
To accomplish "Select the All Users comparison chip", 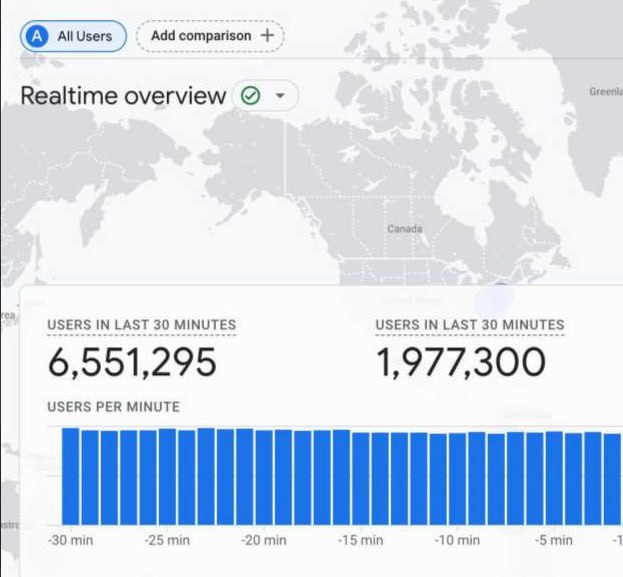I will pos(74,36).
